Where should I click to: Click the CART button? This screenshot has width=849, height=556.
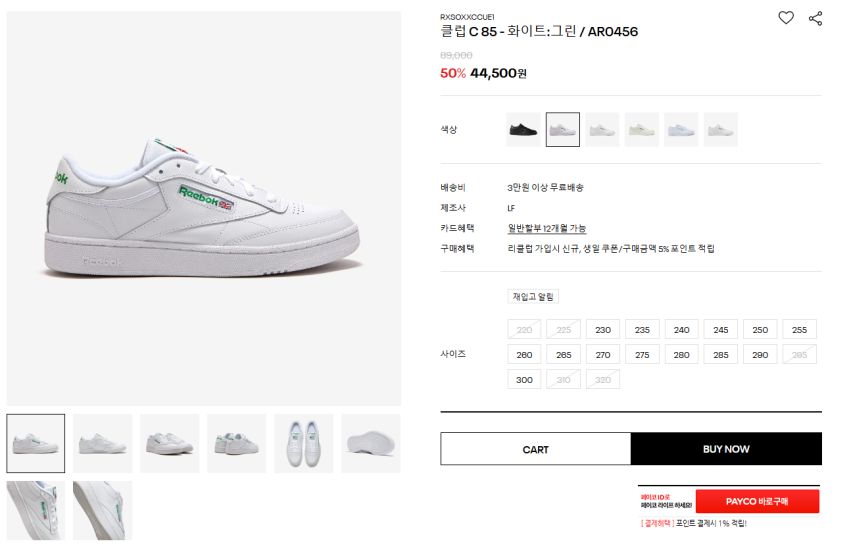[535, 449]
